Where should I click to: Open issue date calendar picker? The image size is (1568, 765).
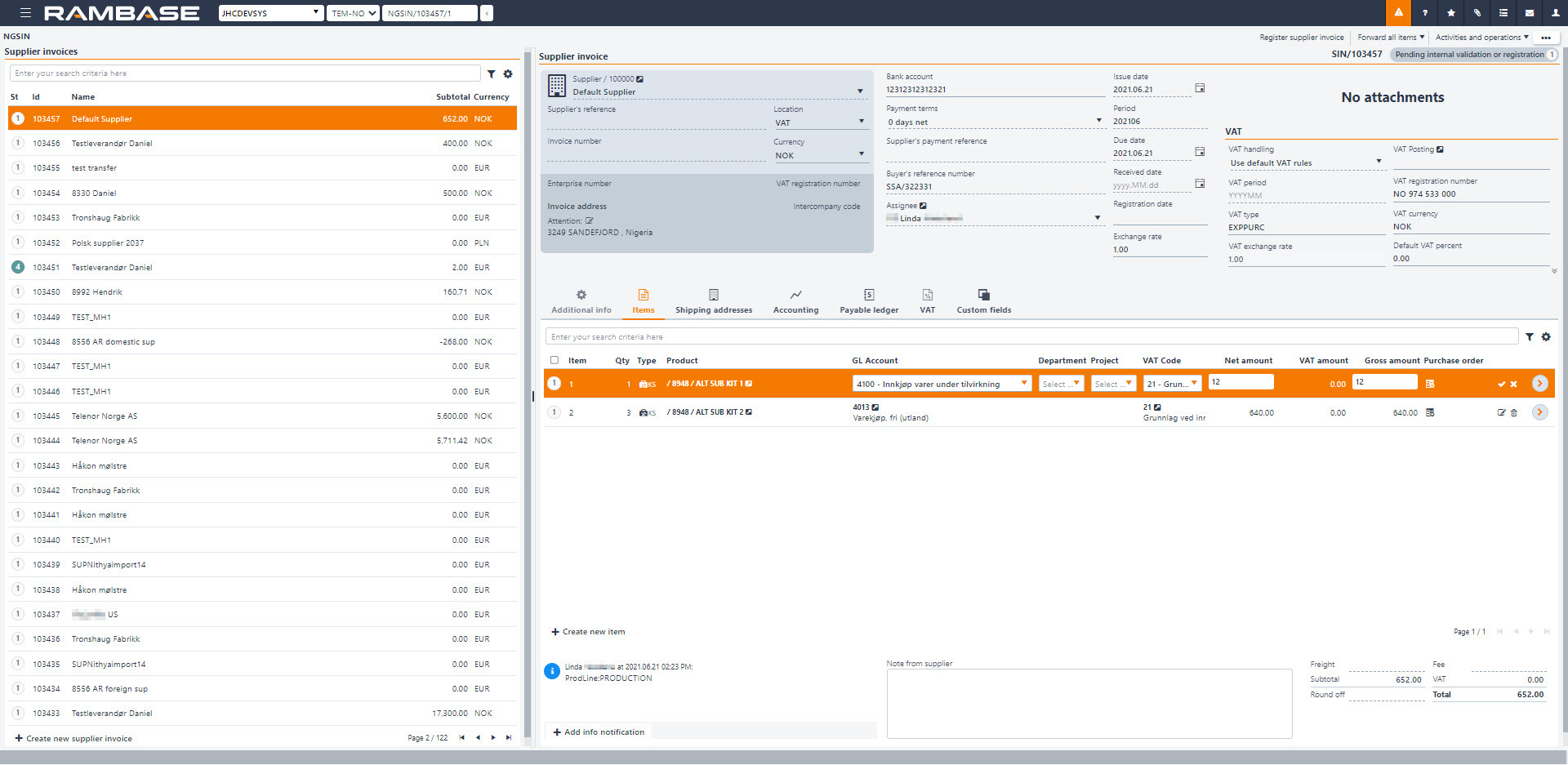click(1200, 88)
